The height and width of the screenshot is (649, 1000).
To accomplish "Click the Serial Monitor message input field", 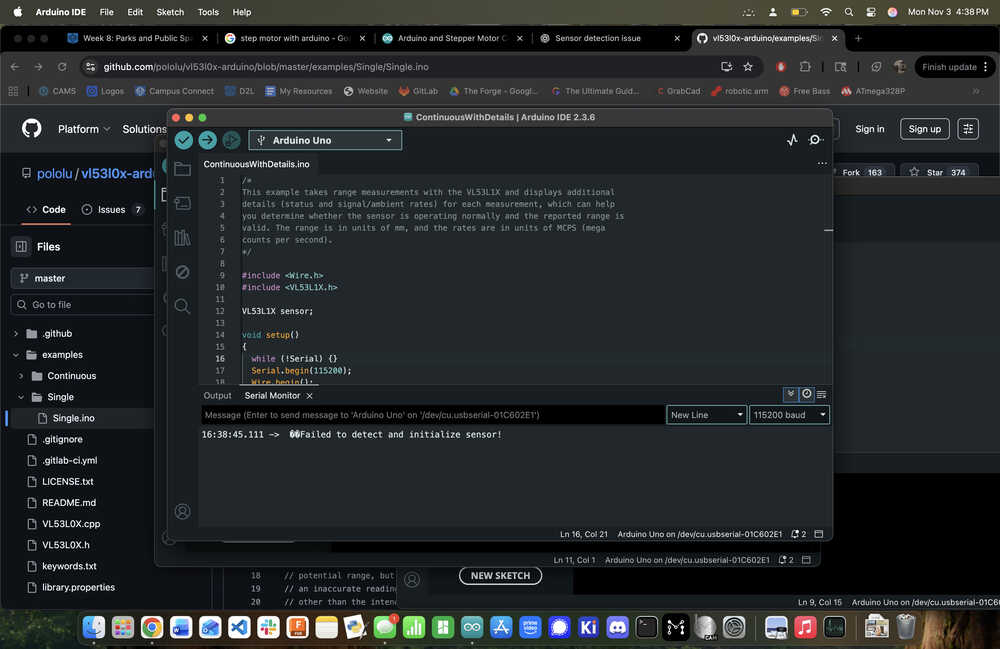I will pyautogui.click(x=432, y=415).
